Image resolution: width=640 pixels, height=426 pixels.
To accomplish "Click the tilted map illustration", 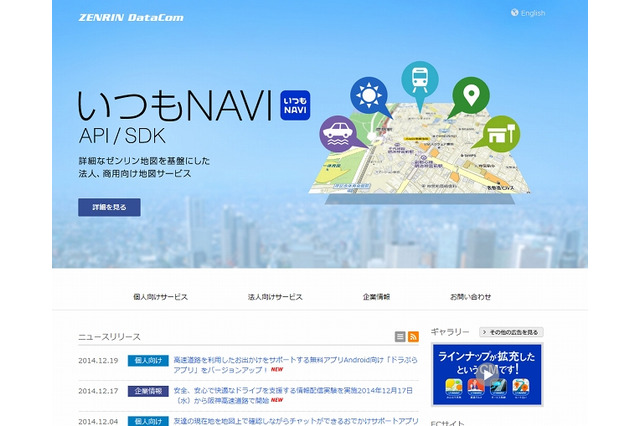I will pos(420,153).
